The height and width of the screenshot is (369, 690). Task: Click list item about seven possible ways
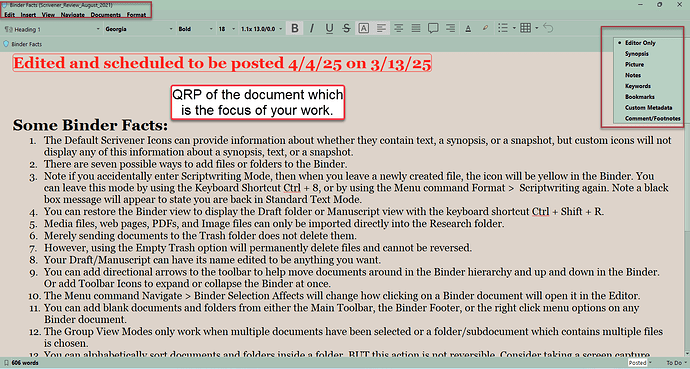click(195, 164)
